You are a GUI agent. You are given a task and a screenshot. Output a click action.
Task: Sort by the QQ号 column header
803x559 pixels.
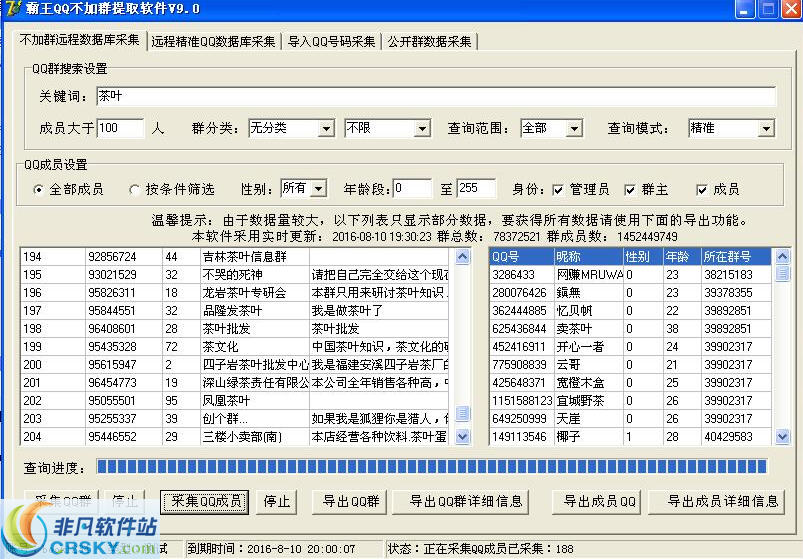coord(521,256)
